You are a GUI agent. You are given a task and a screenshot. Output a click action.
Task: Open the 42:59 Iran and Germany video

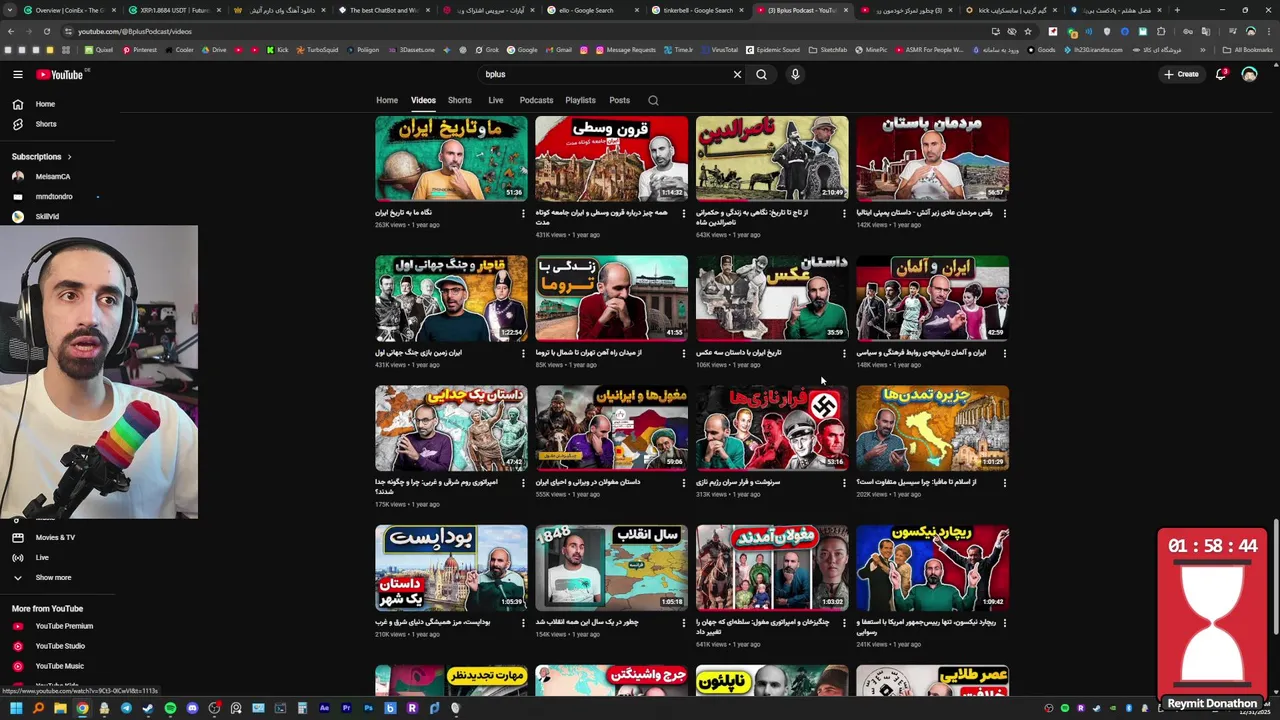coord(932,298)
